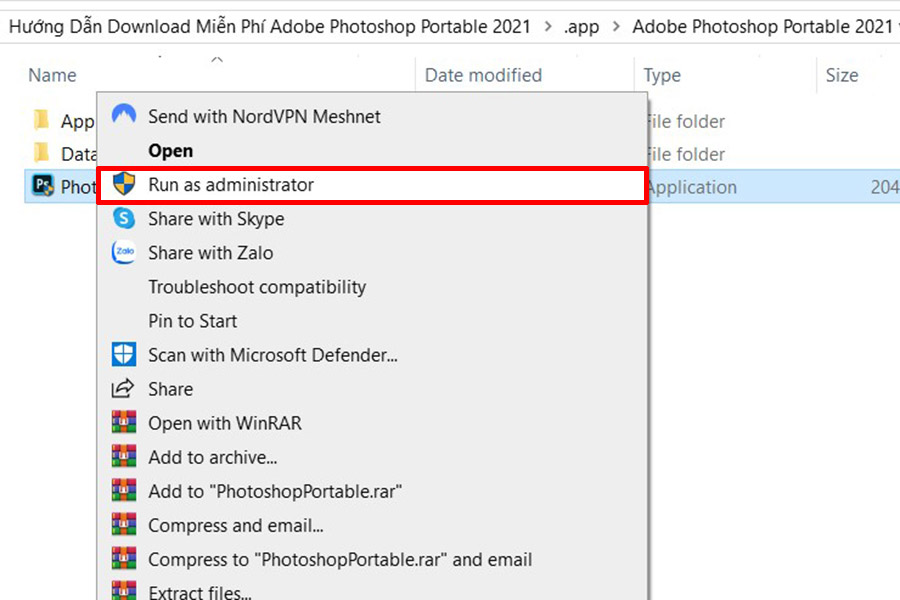
Task: Click the Microsoft Defender shield icon
Action: point(123,354)
